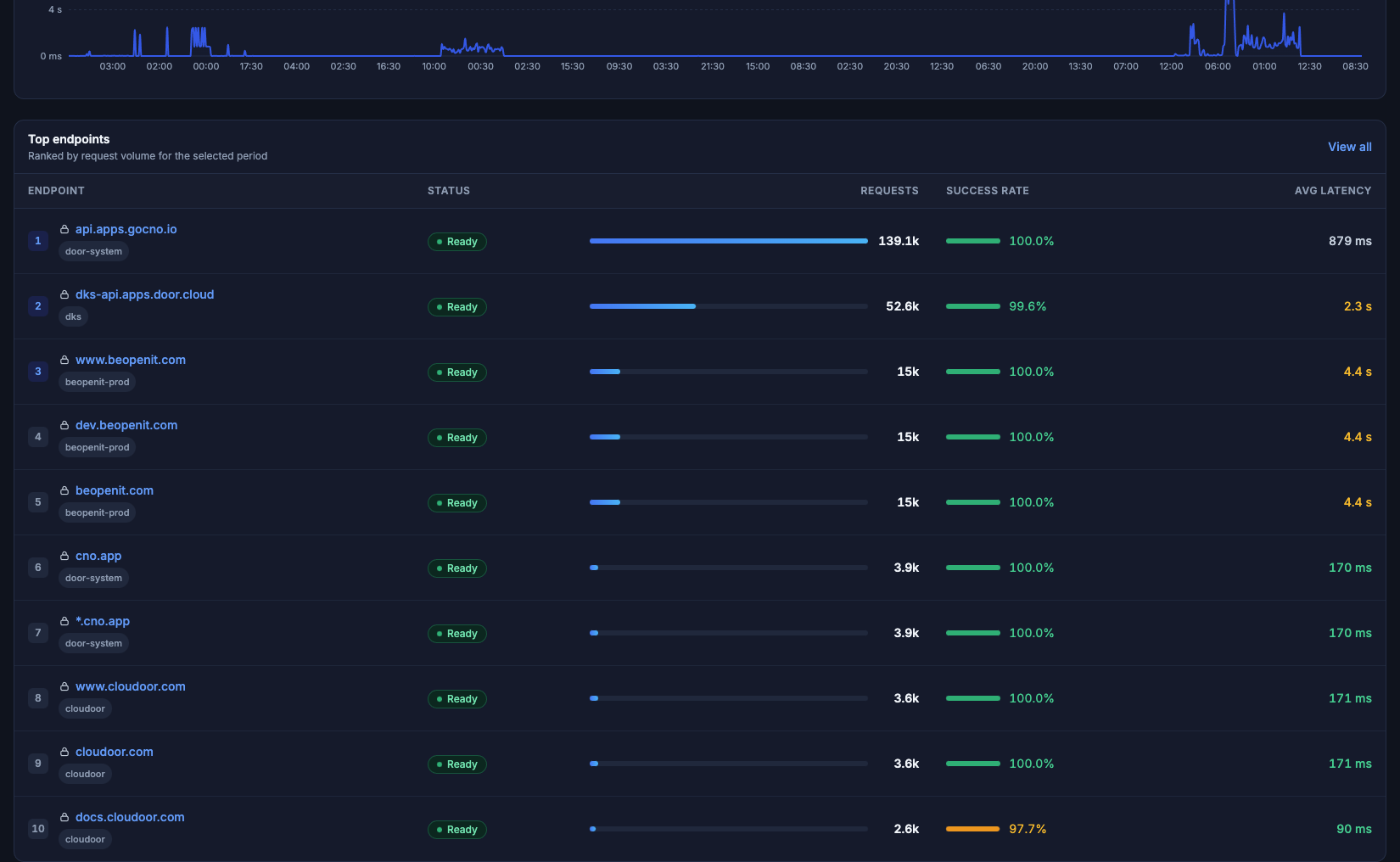Click the 06:00 label on the chart axis

[1218, 66]
